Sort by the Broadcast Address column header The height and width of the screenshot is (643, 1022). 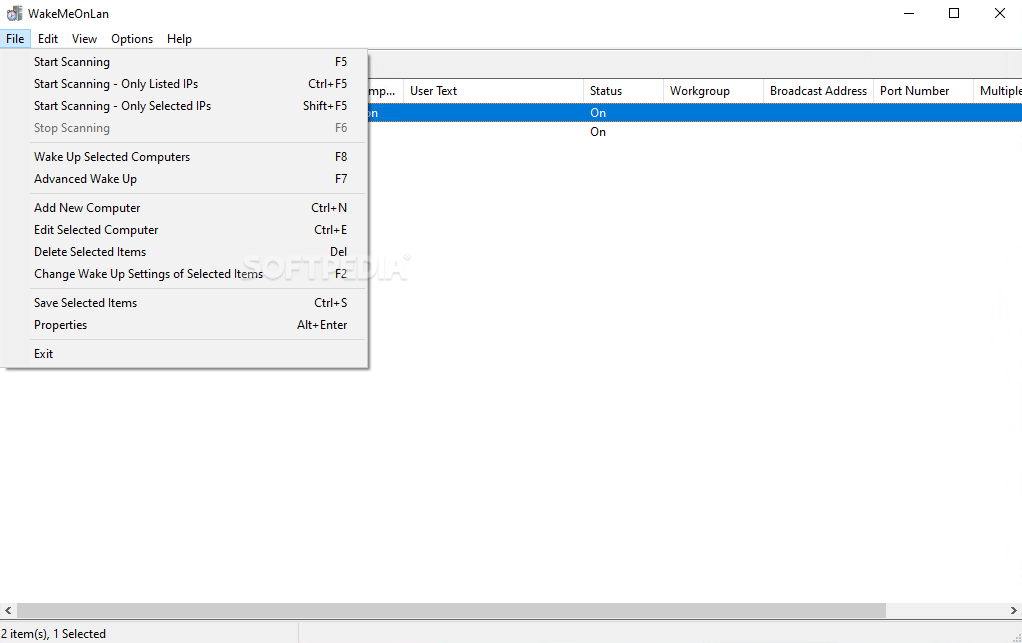point(818,91)
